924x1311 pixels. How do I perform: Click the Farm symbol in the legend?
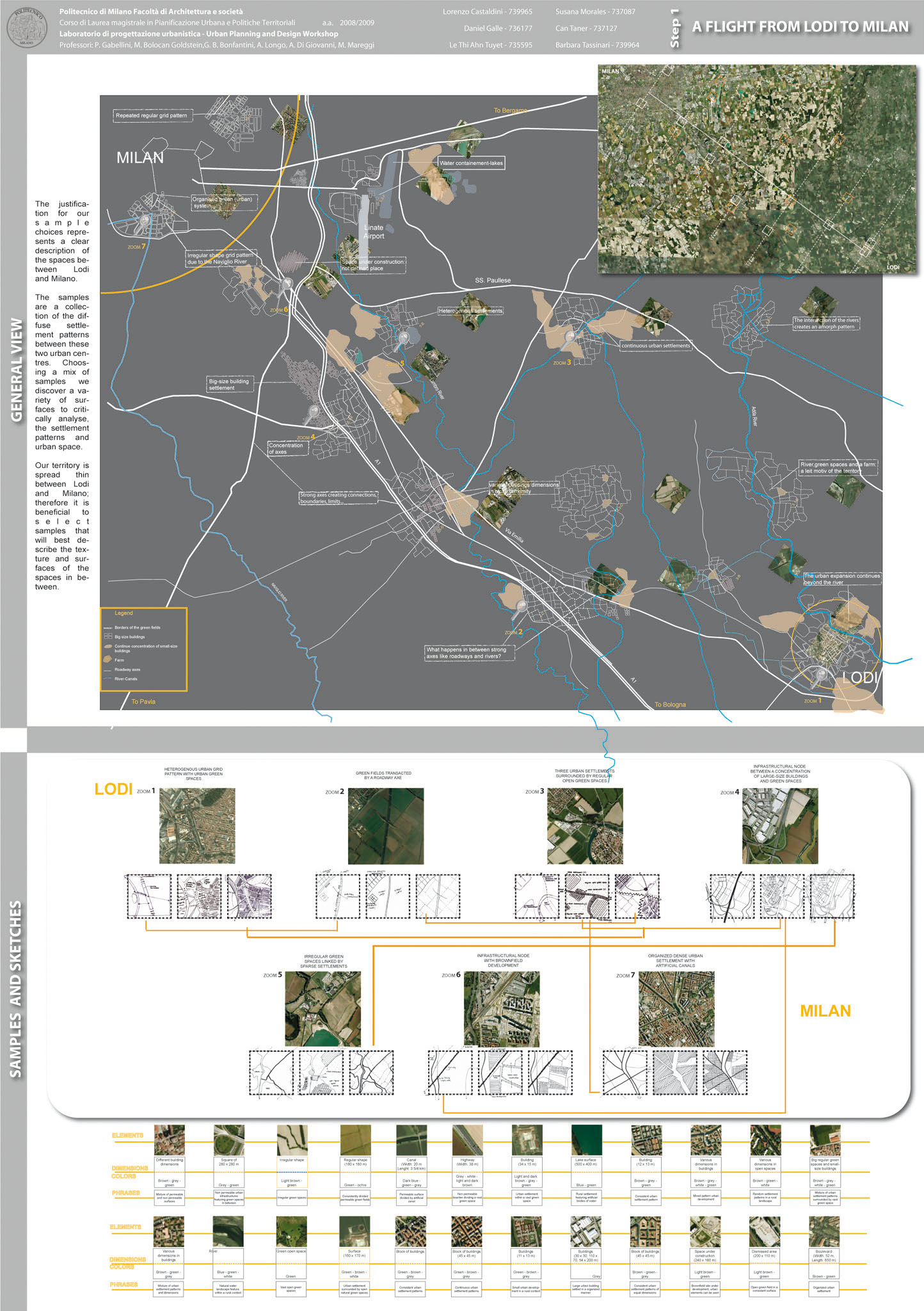[108, 659]
